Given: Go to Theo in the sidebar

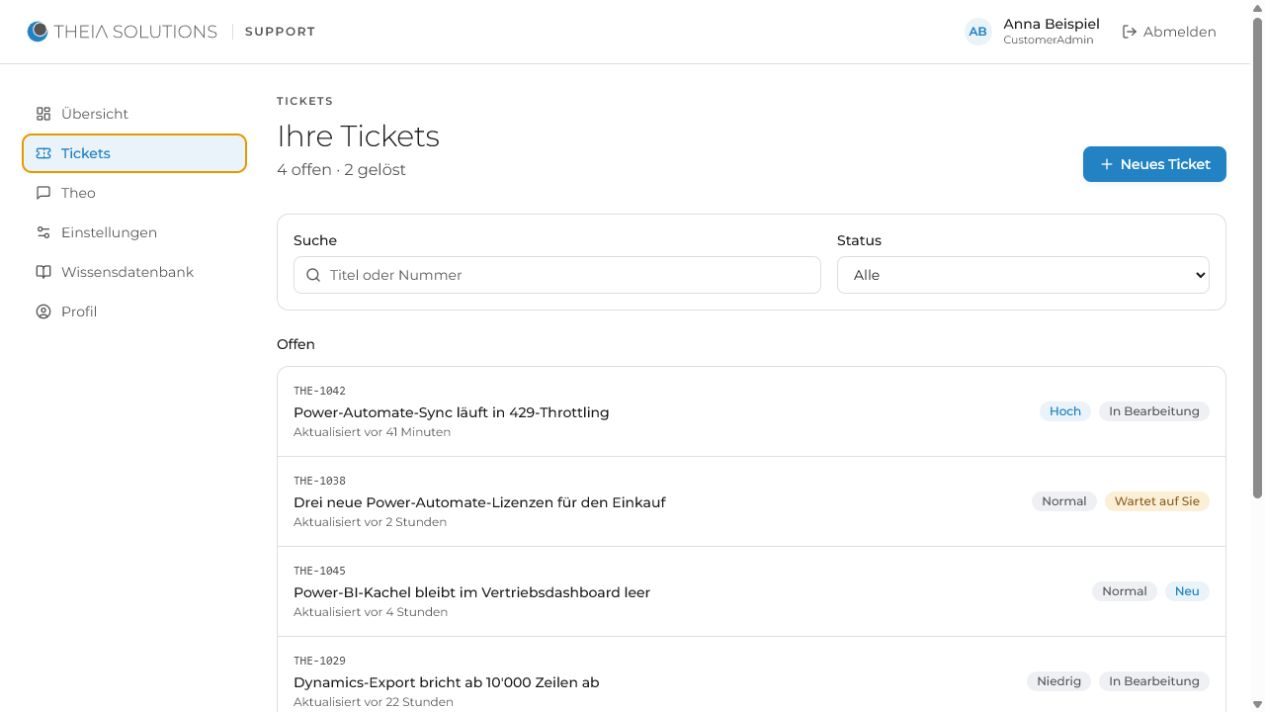Looking at the screenshot, I should [x=134, y=193].
